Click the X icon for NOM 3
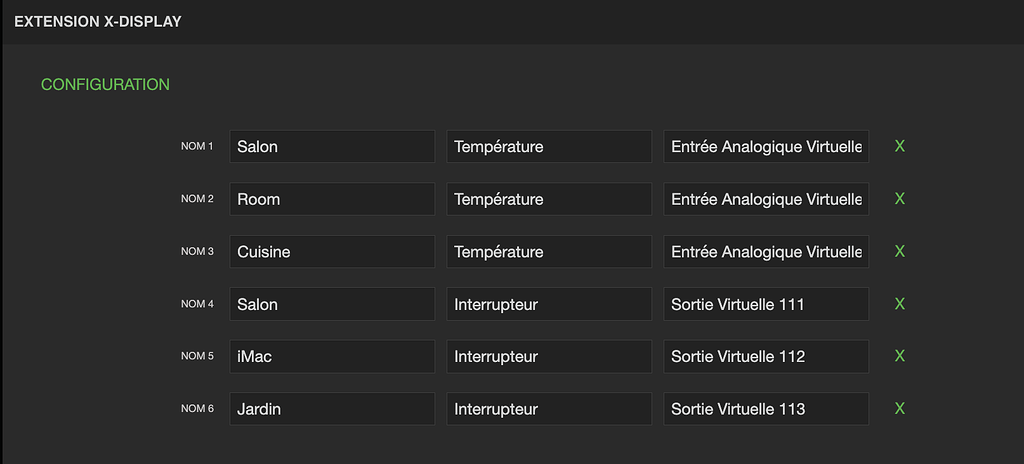Viewport: 1024px width, 464px height. [x=899, y=251]
